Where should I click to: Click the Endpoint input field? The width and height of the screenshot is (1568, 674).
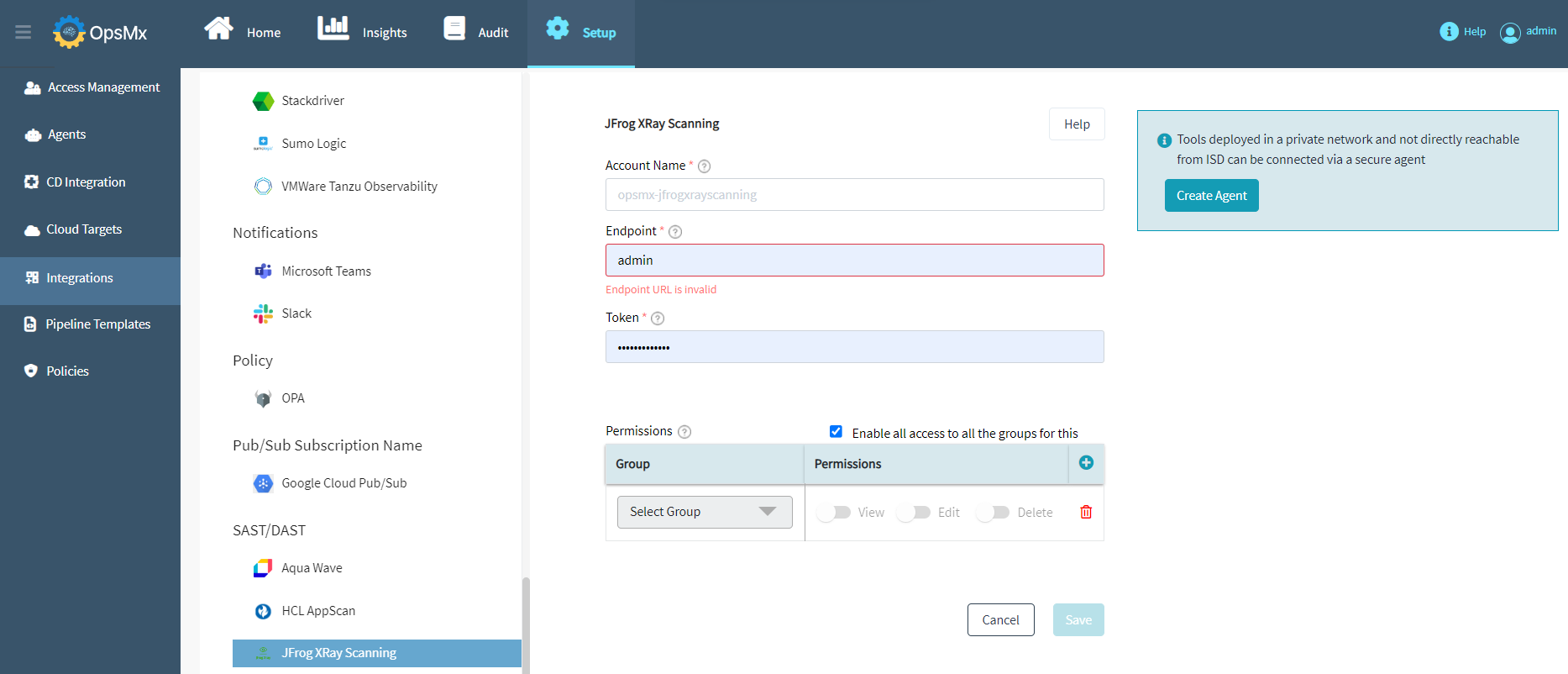point(854,261)
